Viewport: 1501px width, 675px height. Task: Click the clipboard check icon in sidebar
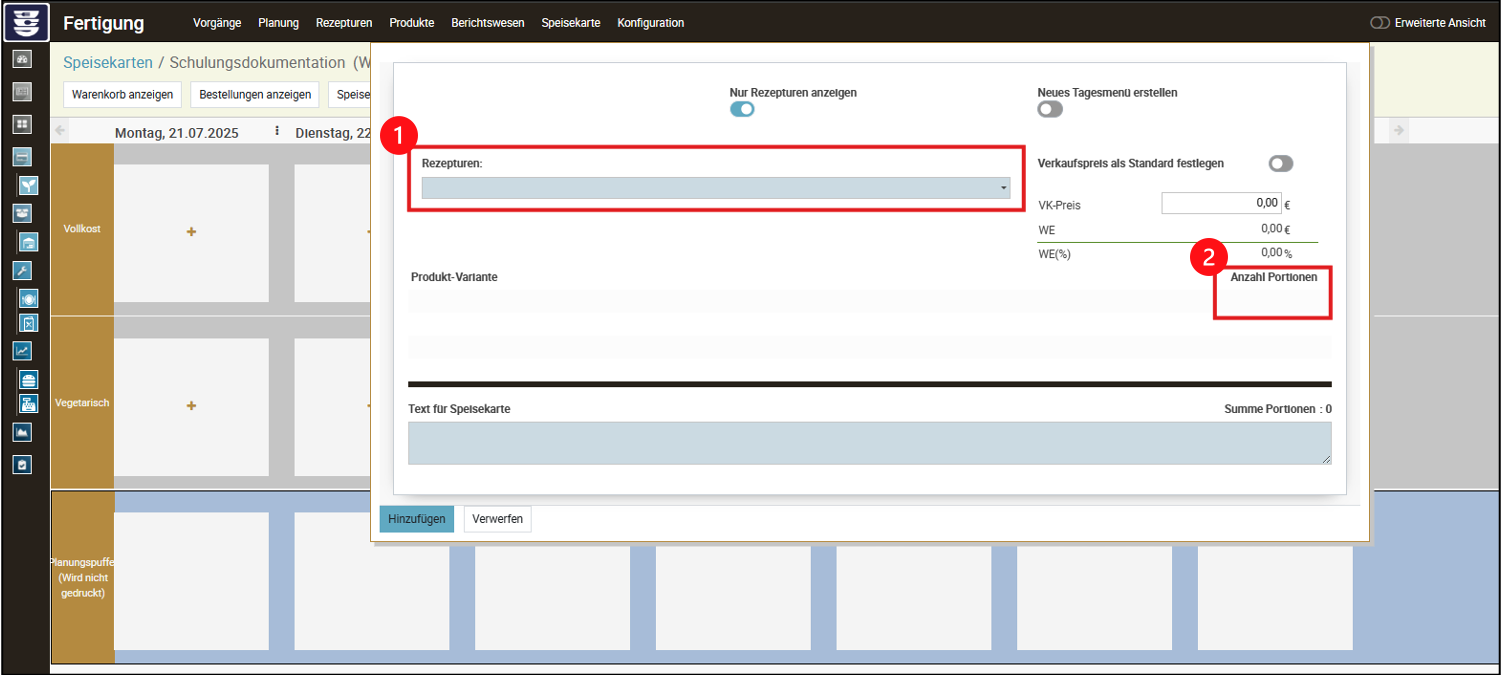coord(22,464)
